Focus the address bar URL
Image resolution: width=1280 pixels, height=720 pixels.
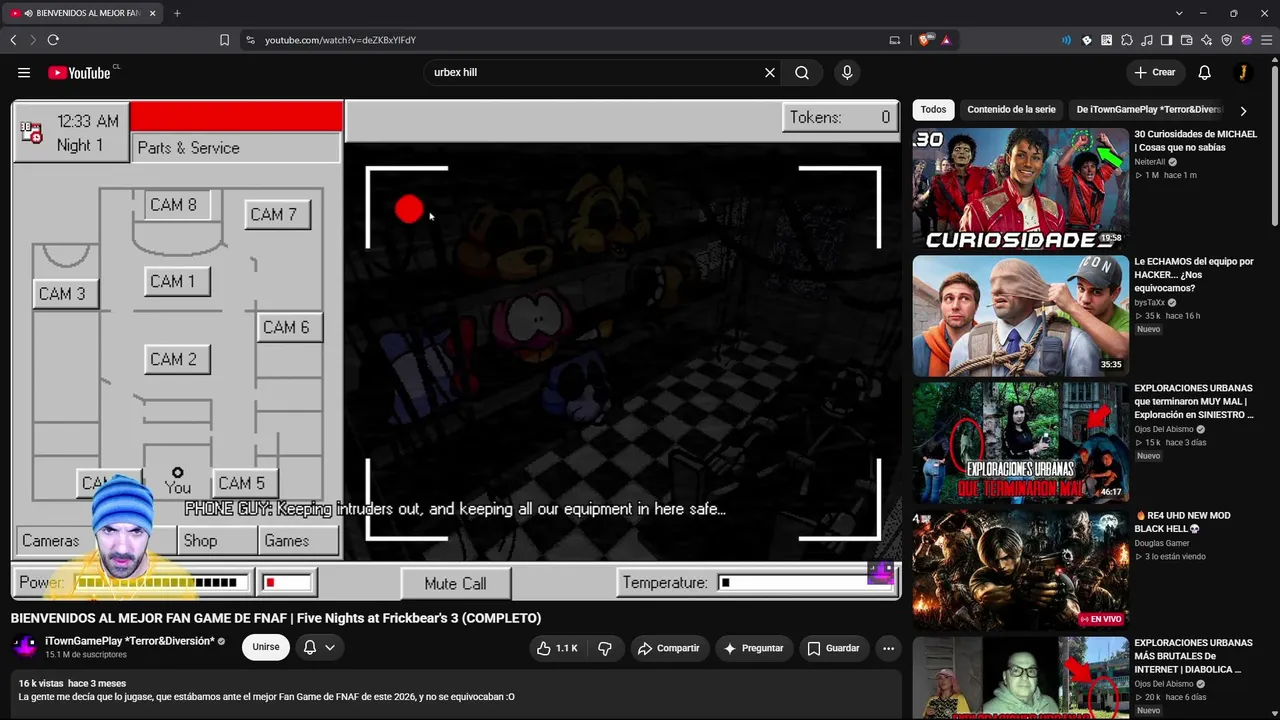click(340, 40)
